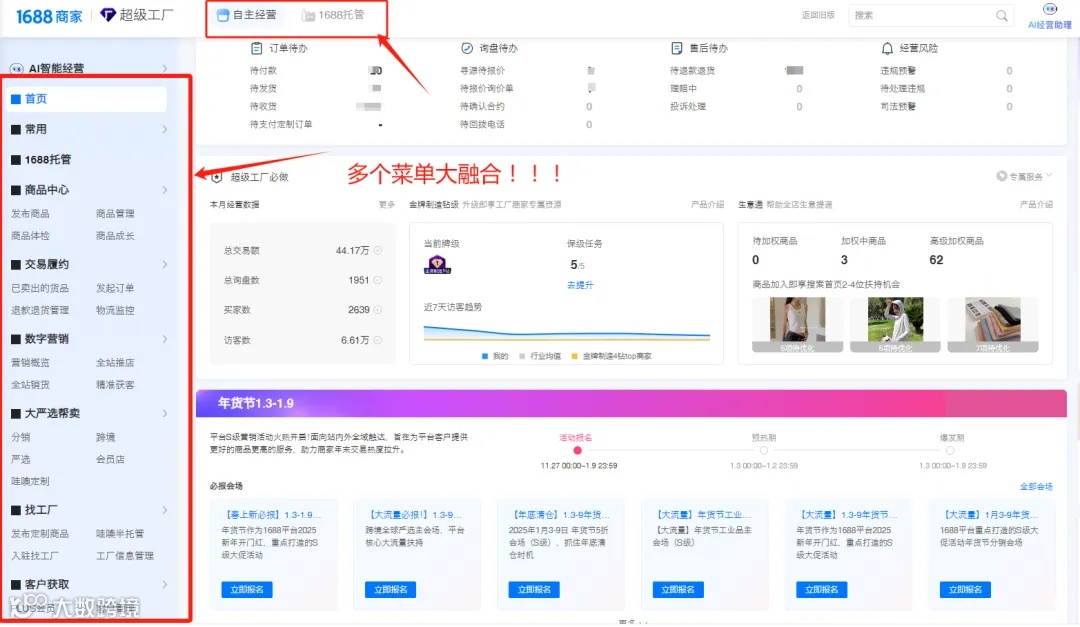Screen dimensions: 1080x627
Task: Open the 专属服务 dropdown
Action: pyautogui.click(x=1025, y=176)
